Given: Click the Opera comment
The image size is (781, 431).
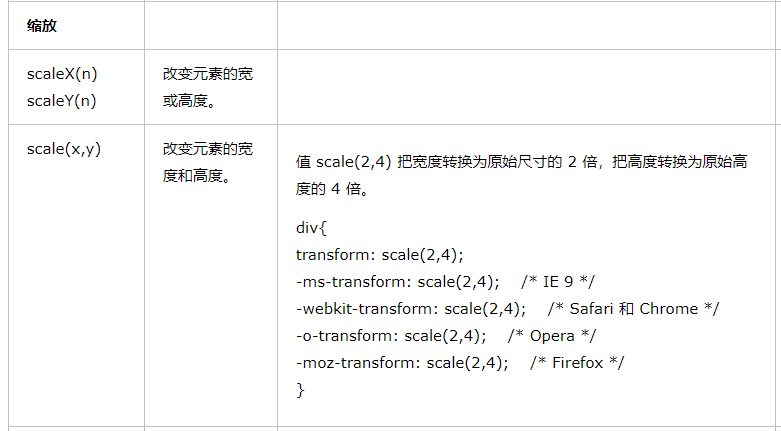Looking at the screenshot, I should (552, 336).
